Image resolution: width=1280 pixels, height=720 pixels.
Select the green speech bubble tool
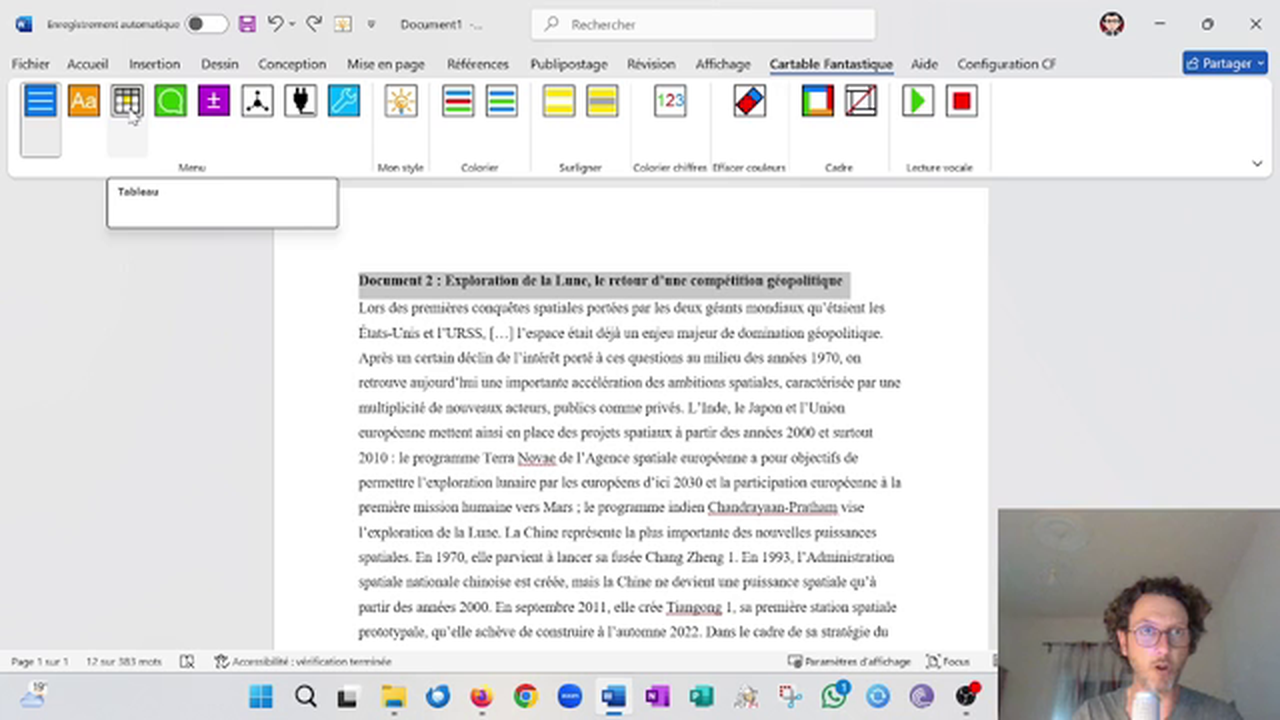169,100
